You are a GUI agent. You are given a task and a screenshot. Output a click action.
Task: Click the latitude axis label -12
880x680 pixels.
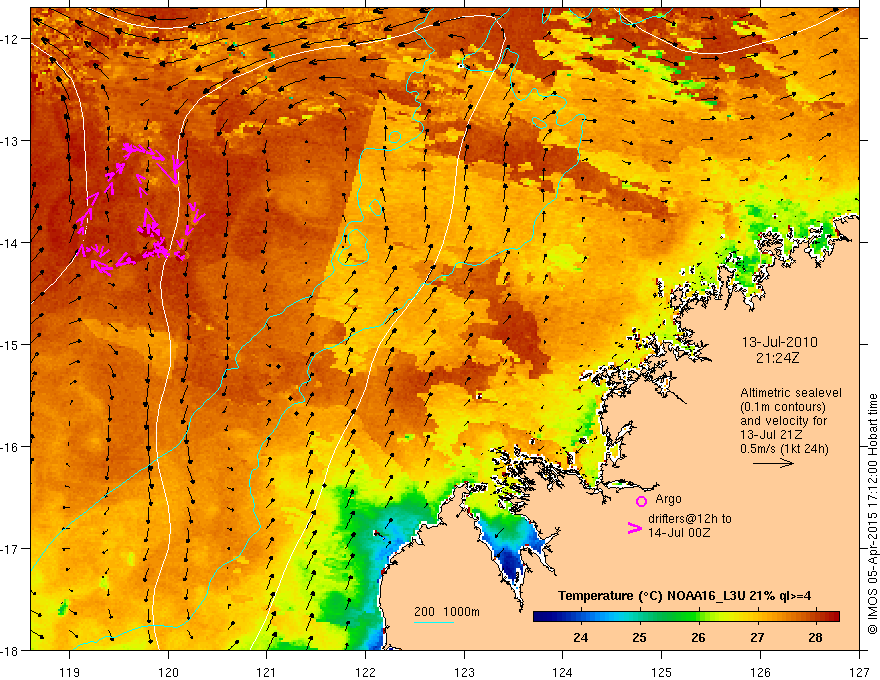coord(10,39)
